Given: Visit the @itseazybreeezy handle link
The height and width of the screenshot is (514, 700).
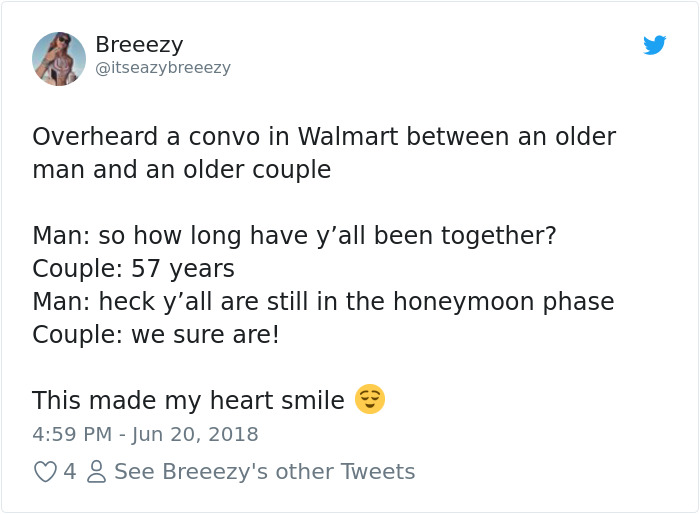Looking at the screenshot, I should point(163,67).
